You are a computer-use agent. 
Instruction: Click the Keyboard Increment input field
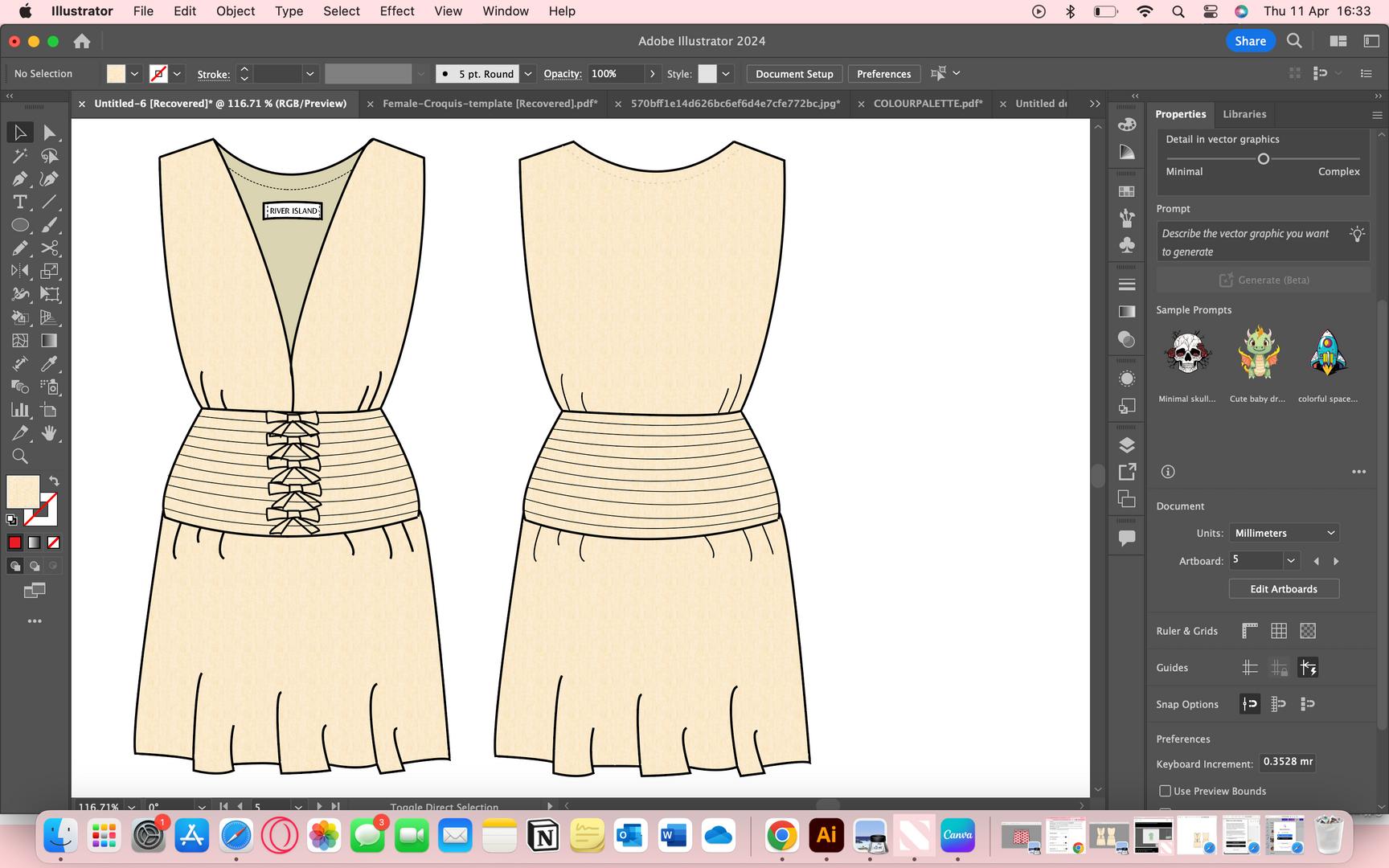1286,762
